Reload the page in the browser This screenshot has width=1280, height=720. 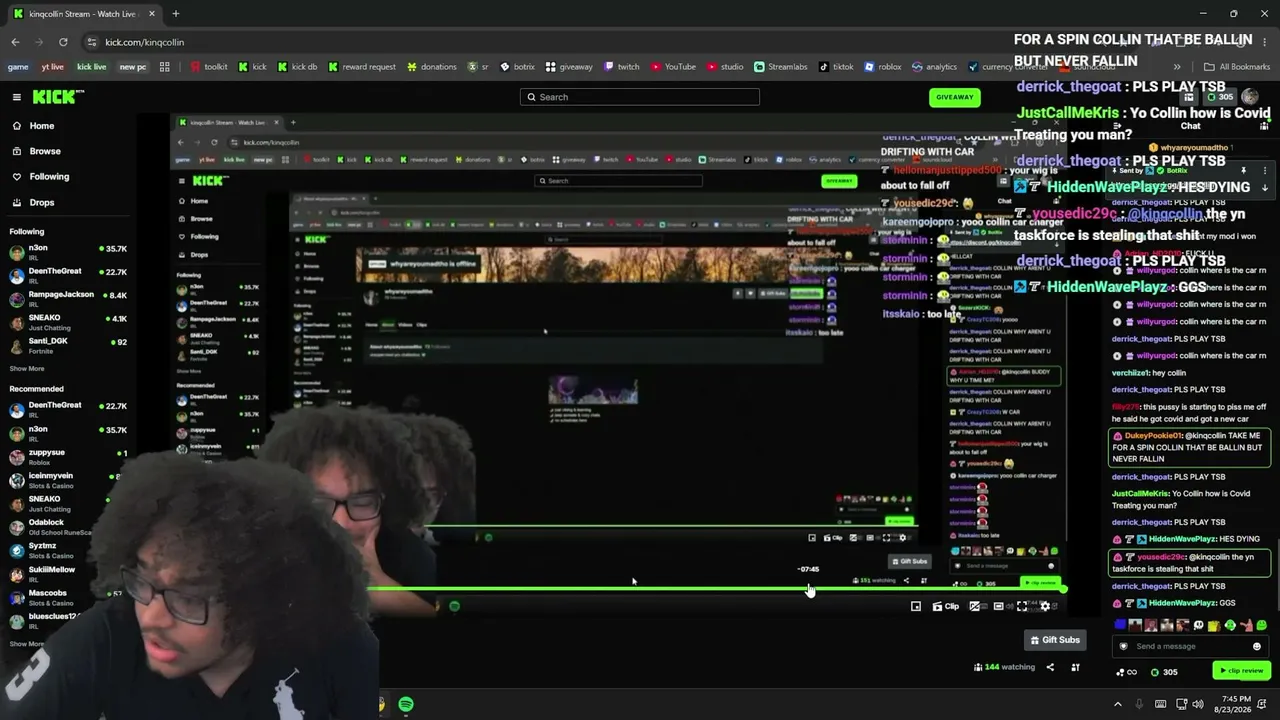coord(63,42)
